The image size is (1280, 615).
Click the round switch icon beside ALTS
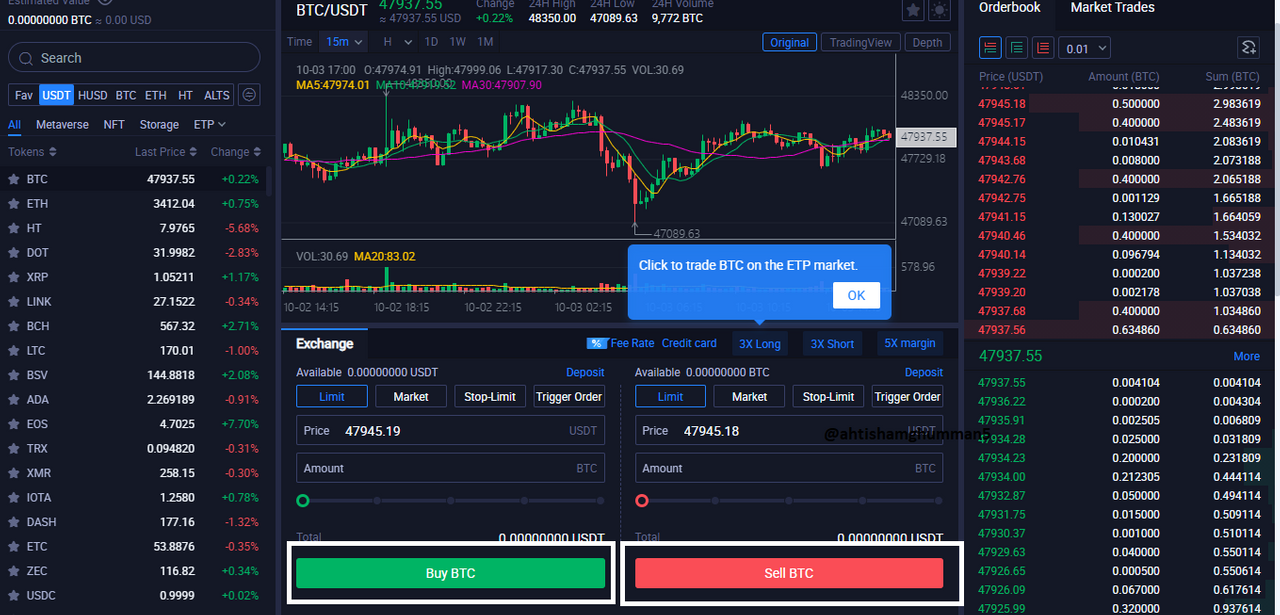[250, 95]
